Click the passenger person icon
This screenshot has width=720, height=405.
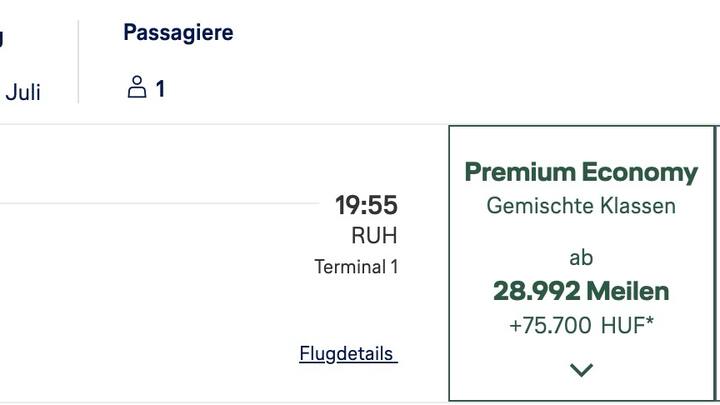(x=137, y=87)
